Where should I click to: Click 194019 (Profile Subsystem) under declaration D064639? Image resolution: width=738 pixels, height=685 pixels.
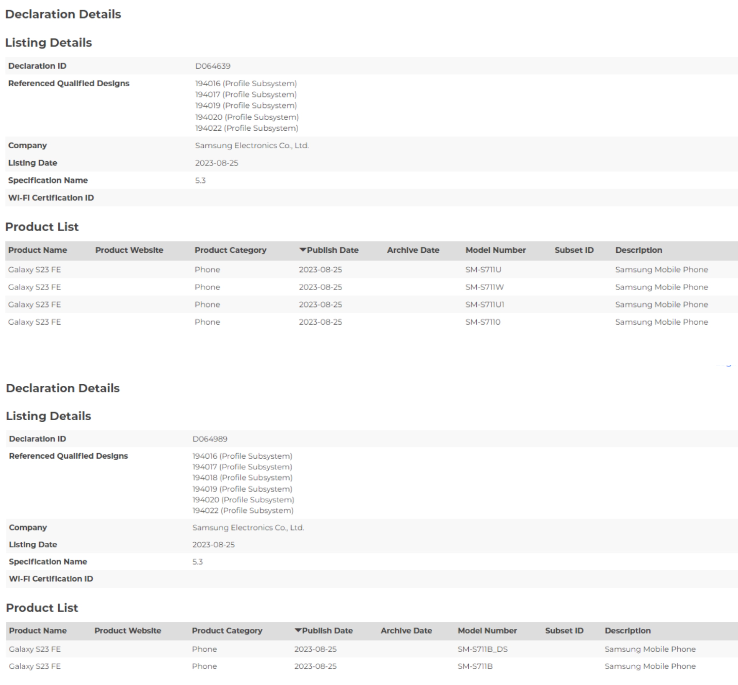[x=246, y=105]
